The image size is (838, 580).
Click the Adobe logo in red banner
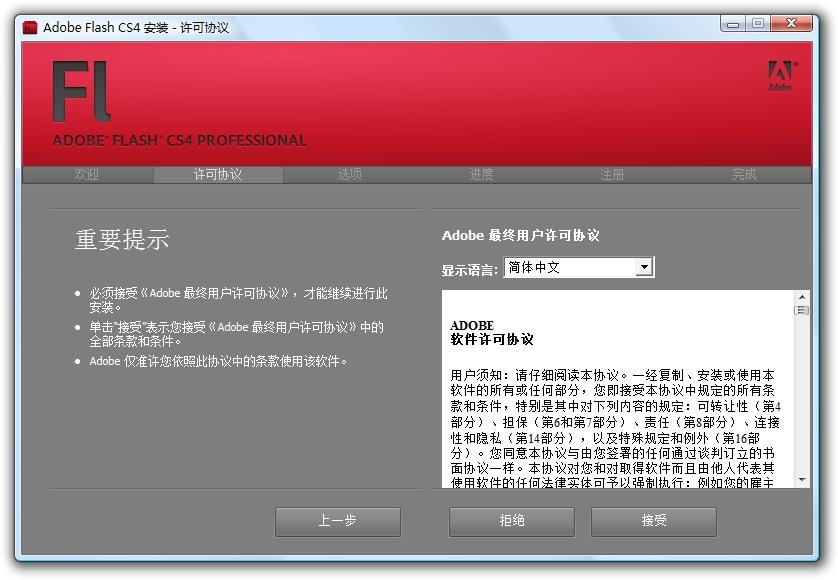779,75
